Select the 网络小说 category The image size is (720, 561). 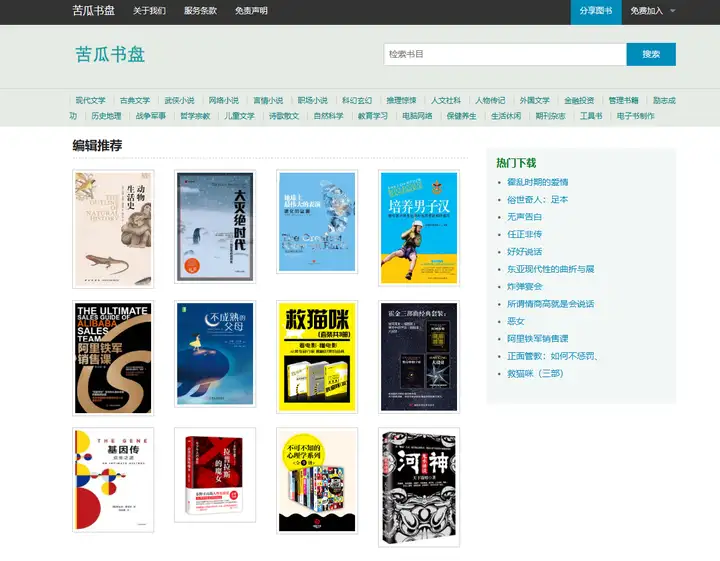click(224, 100)
